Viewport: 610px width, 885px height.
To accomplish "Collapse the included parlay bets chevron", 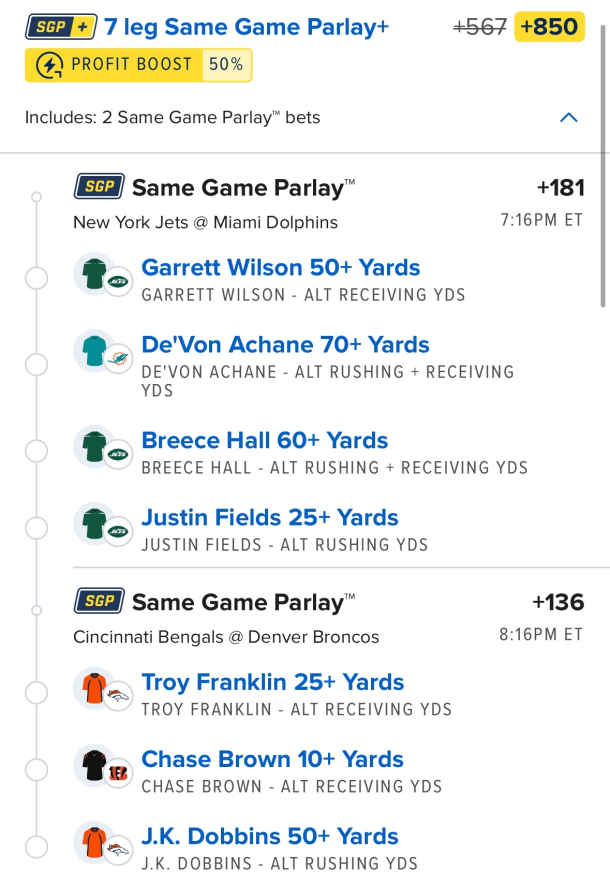I will pyautogui.click(x=568, y=118).
